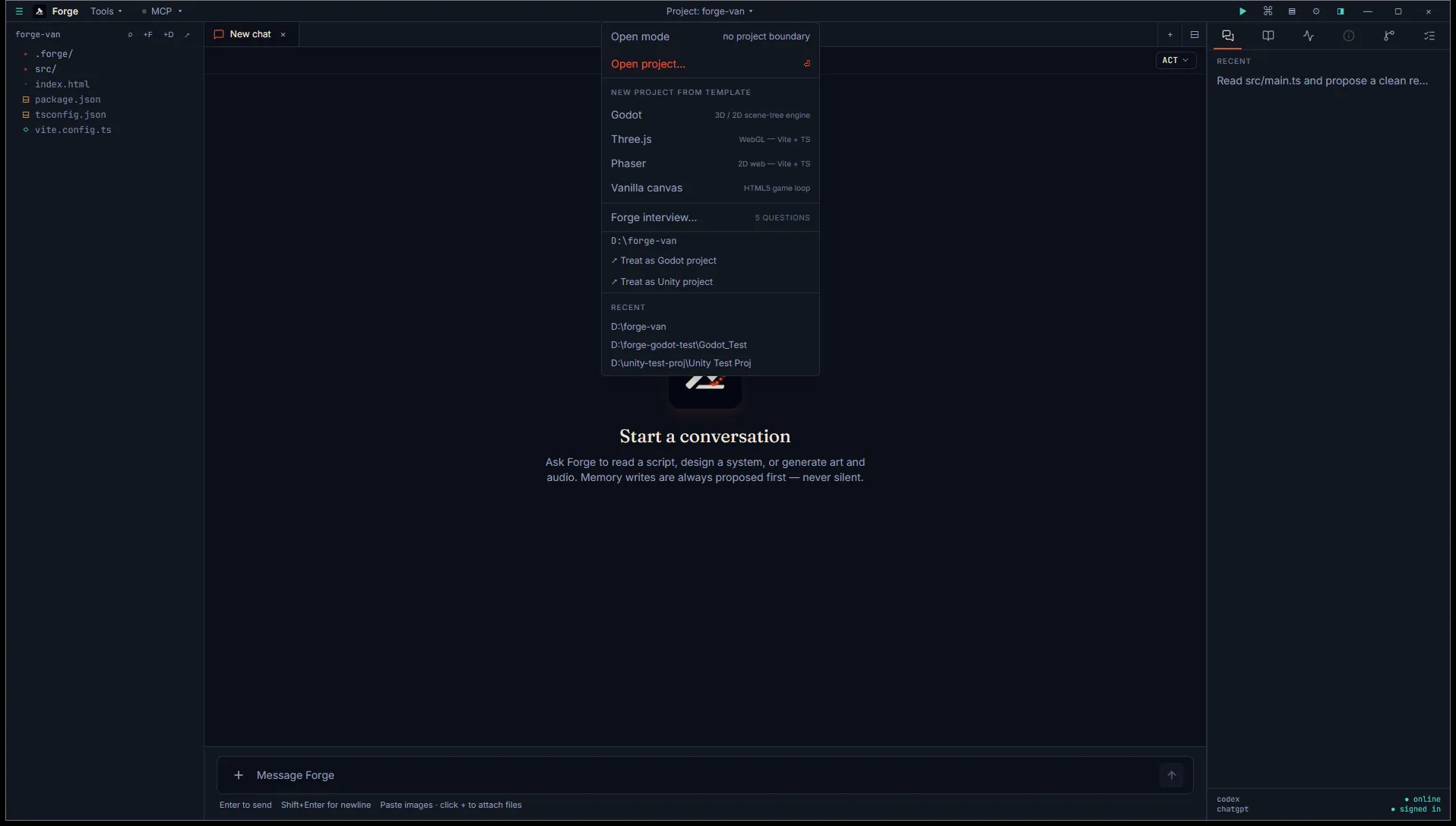Add a new chat tab with plus icon
This screenshot has height=826, width=1456.
(x=1170, y=34)
